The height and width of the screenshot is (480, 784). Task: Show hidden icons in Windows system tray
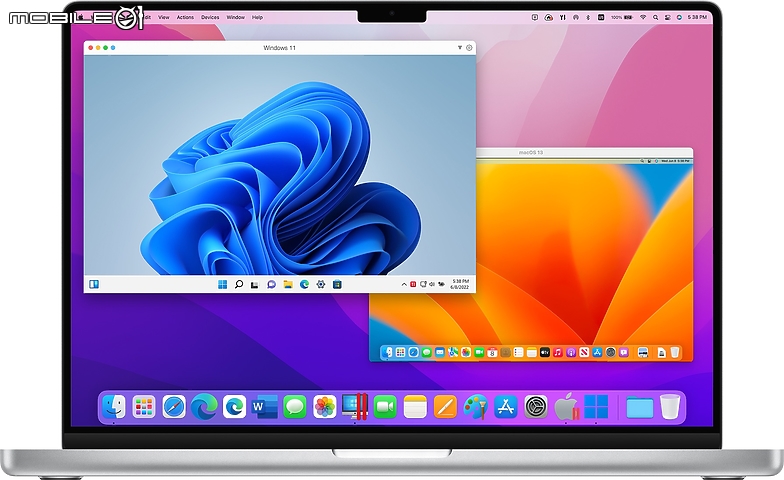point(404,284)
